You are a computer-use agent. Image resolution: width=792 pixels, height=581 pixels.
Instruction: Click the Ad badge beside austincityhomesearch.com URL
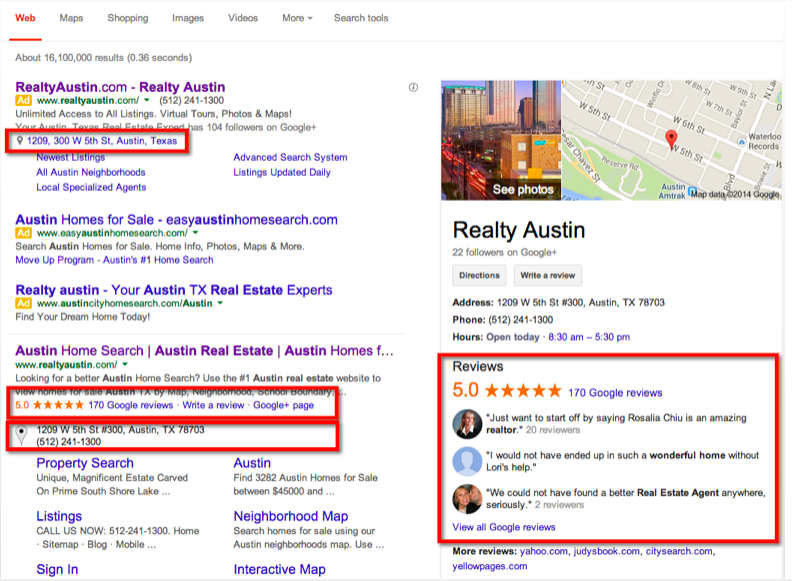23,303
